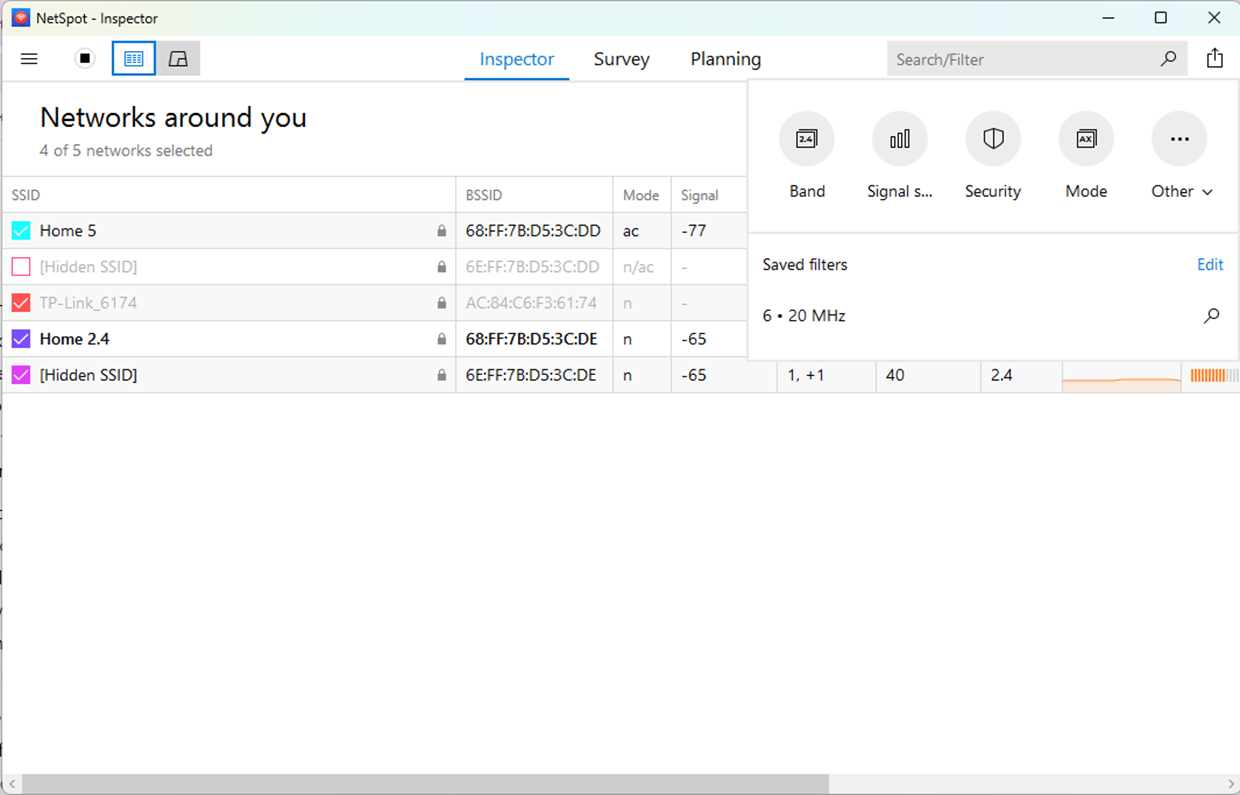Switch to table view icon
The image size is (1240, 795).
coord(133,58)
